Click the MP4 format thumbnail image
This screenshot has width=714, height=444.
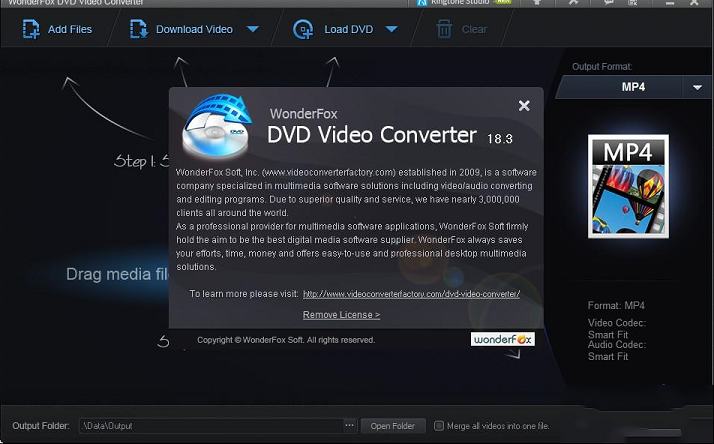click(x=628, y=186)
